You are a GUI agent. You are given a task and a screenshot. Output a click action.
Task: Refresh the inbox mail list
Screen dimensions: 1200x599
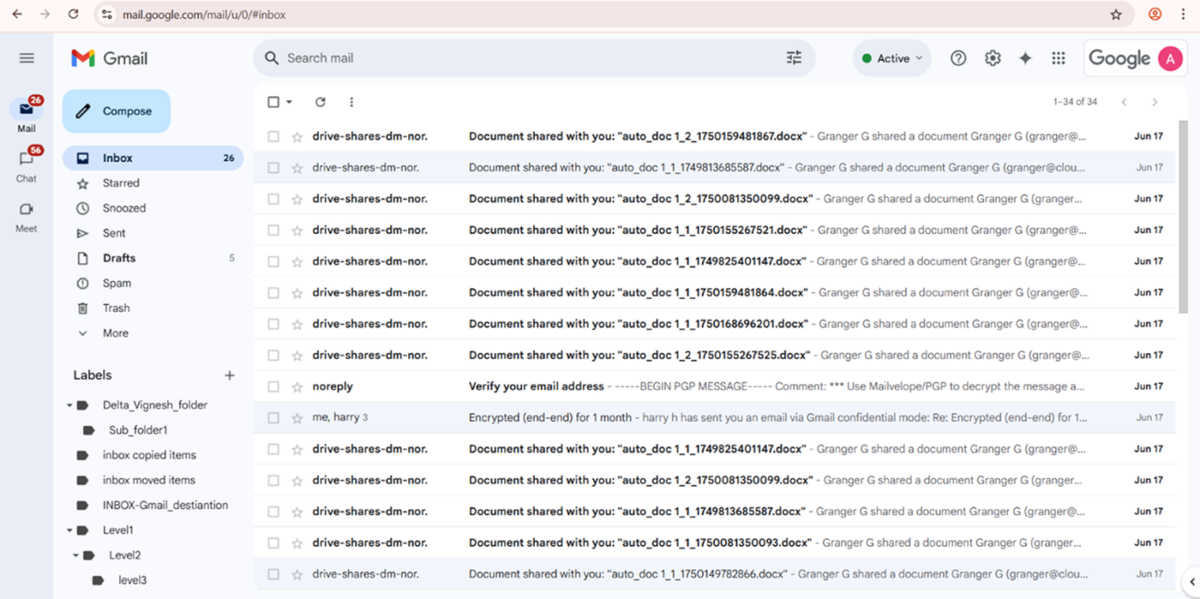[320, 102]
